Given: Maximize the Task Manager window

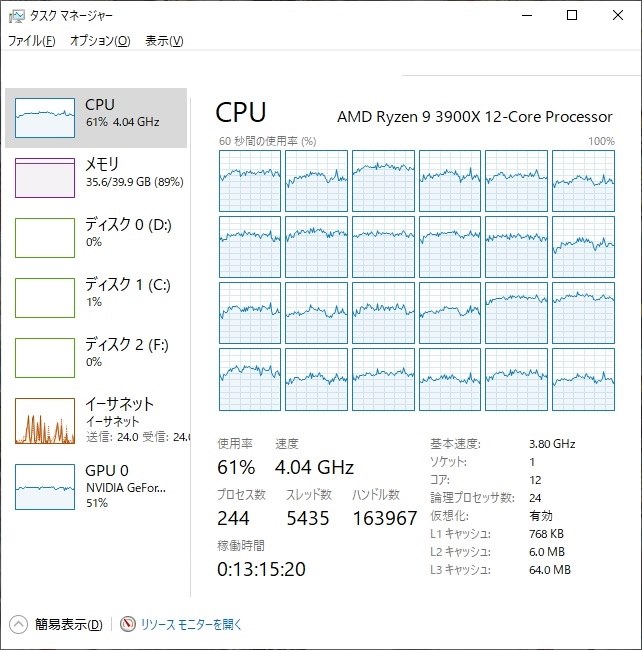Looking at the screenshot, I should pyautogui.click(x=572, y=16).
